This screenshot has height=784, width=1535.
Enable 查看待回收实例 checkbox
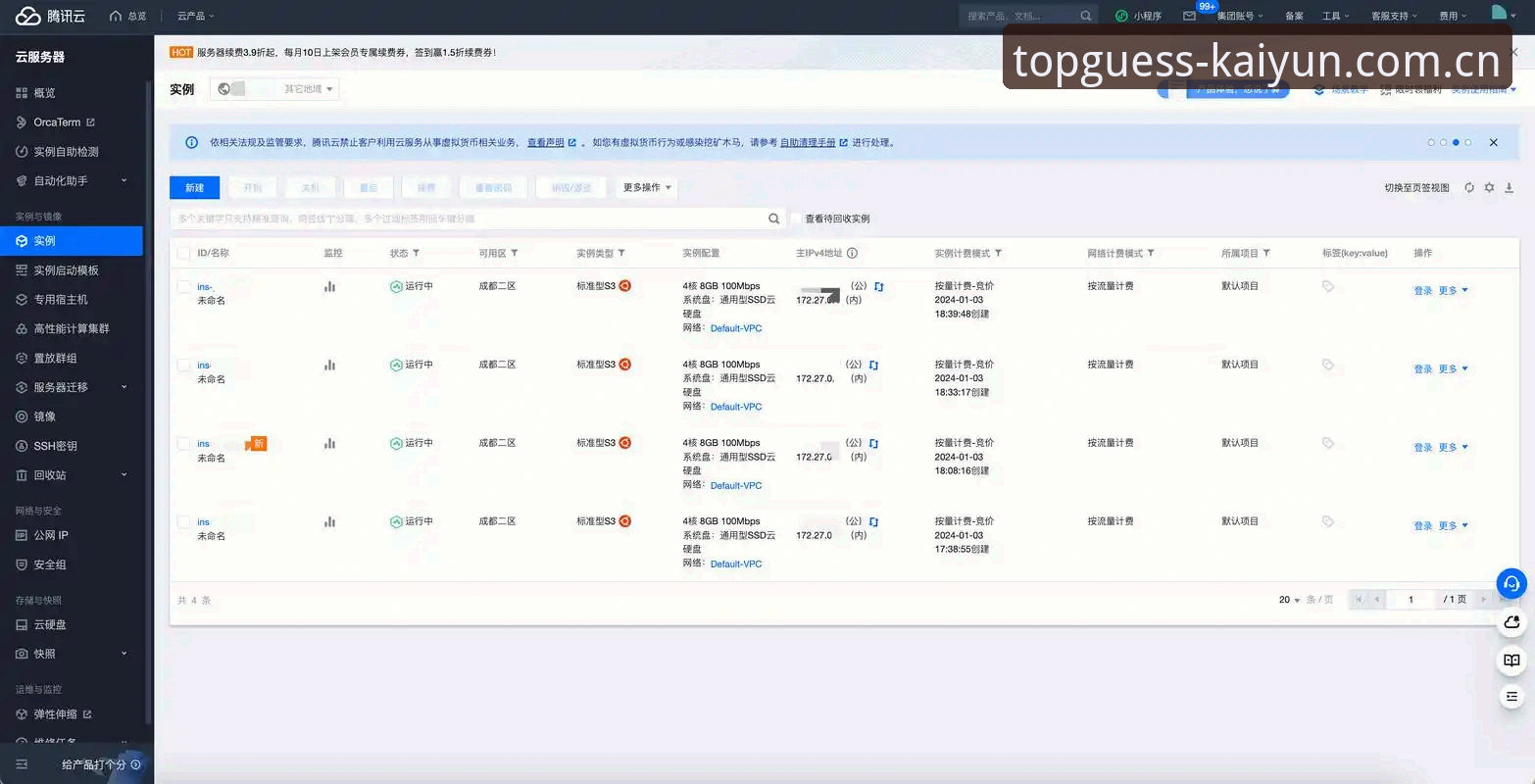click(x=796, y=219)
